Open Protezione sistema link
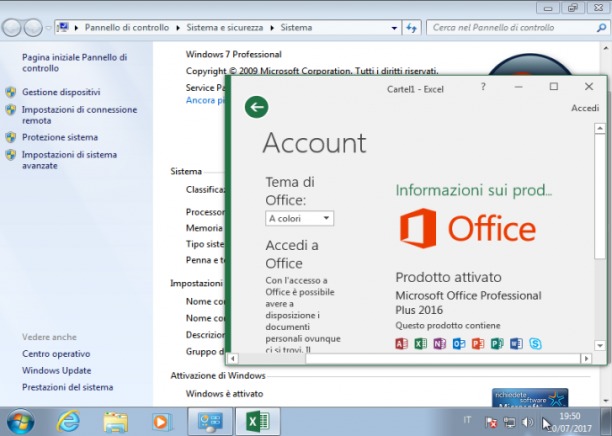The image size is (612, 436). [x=60, y=137]
